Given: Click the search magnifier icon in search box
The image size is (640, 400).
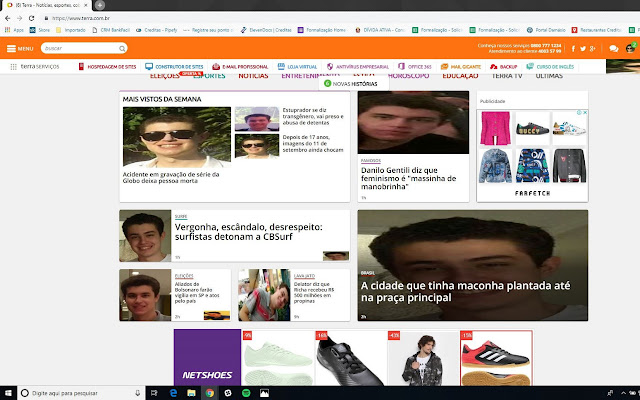Looking at the screenshot, I should [x=122, y=49].
